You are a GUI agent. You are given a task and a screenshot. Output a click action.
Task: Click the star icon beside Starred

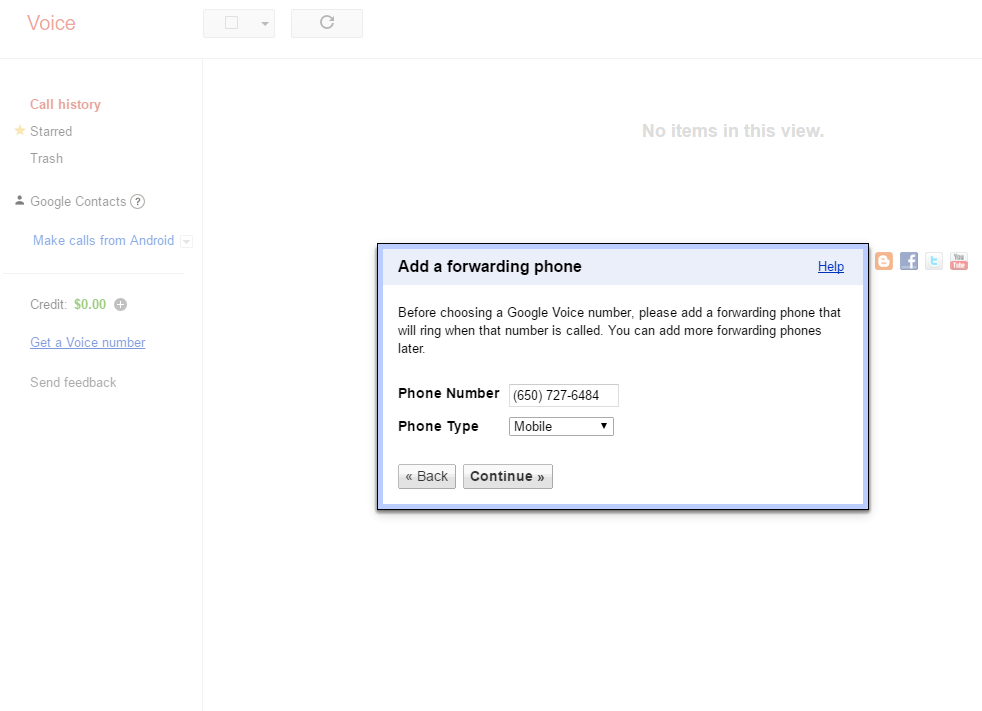pyautogui.click(x=19, y=130)
